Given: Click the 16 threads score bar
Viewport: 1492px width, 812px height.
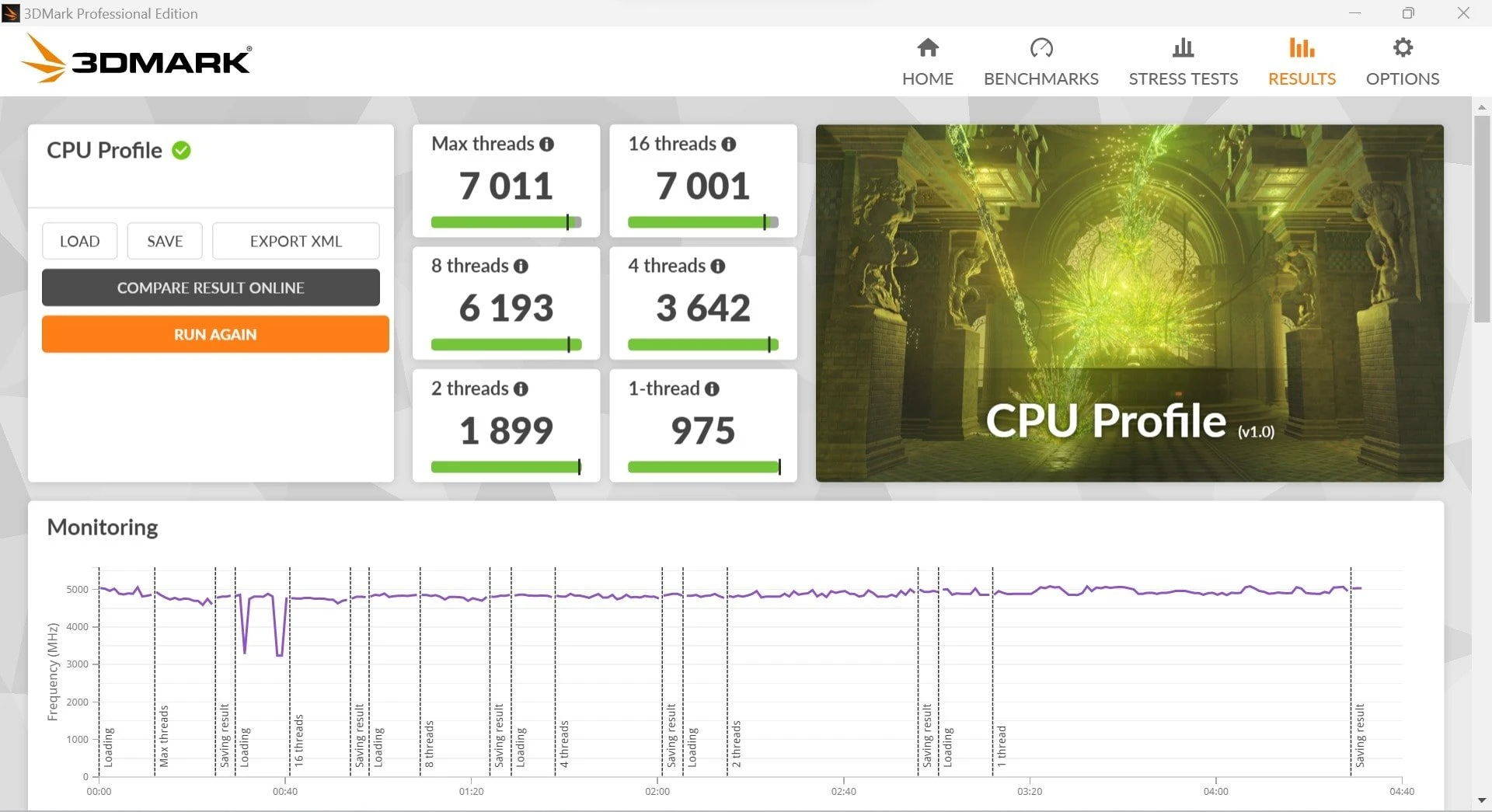Looking at the screenshot, I should click(703, 223).
